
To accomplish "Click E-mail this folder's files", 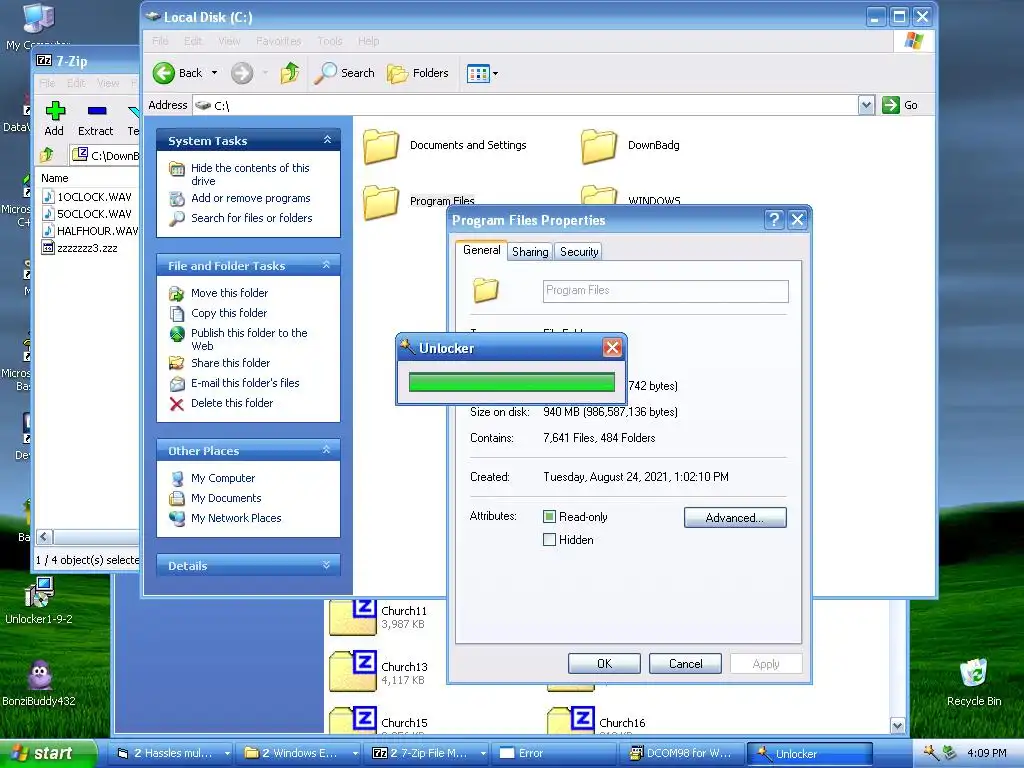I will [x=245, y=383].
